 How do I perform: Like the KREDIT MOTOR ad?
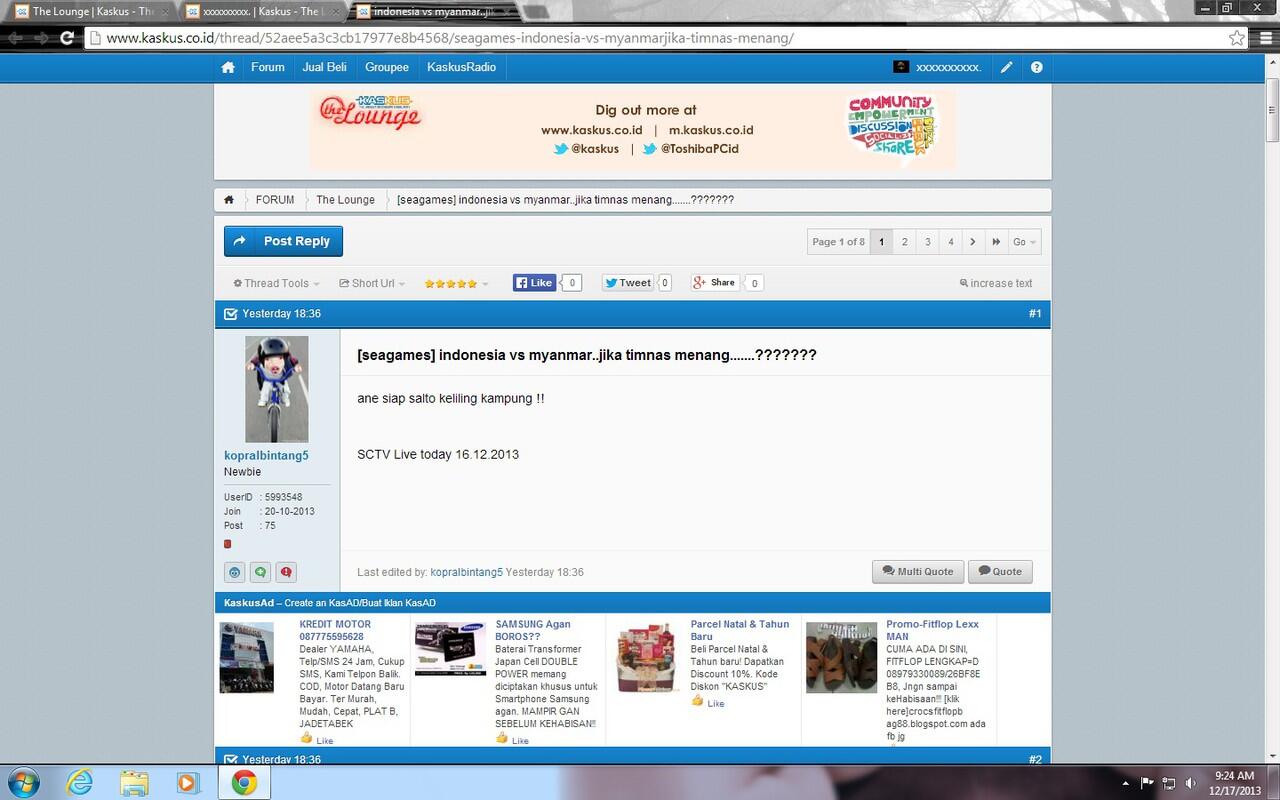point(317,739)
